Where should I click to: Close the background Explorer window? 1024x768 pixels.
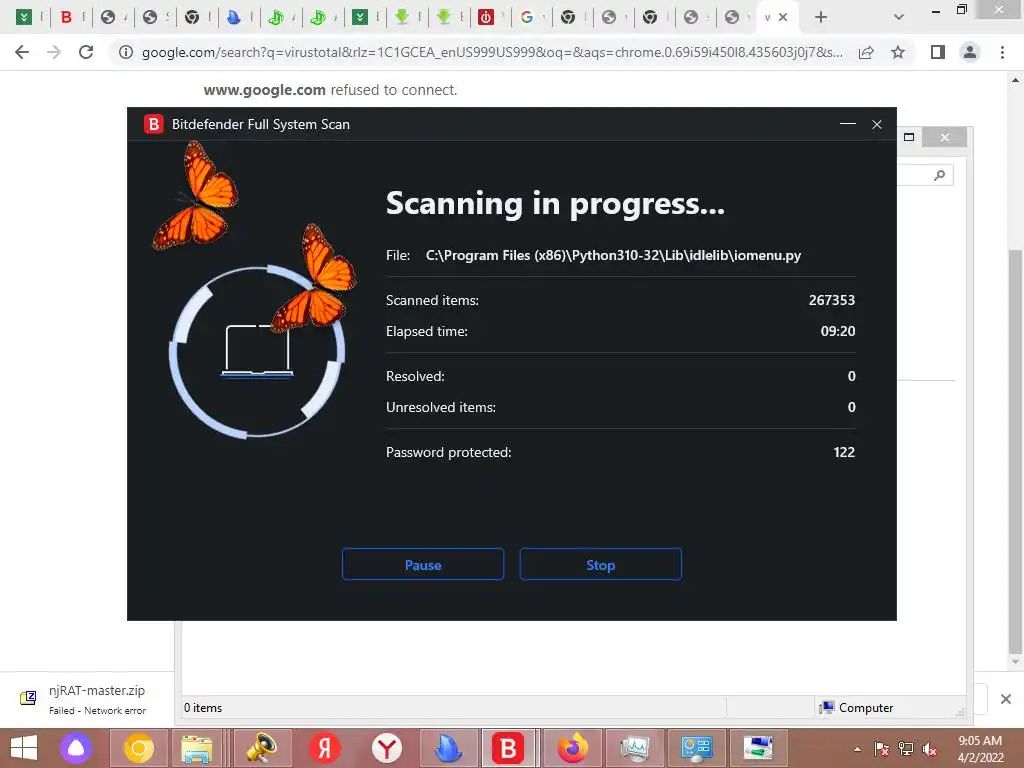tap(944, 137)
